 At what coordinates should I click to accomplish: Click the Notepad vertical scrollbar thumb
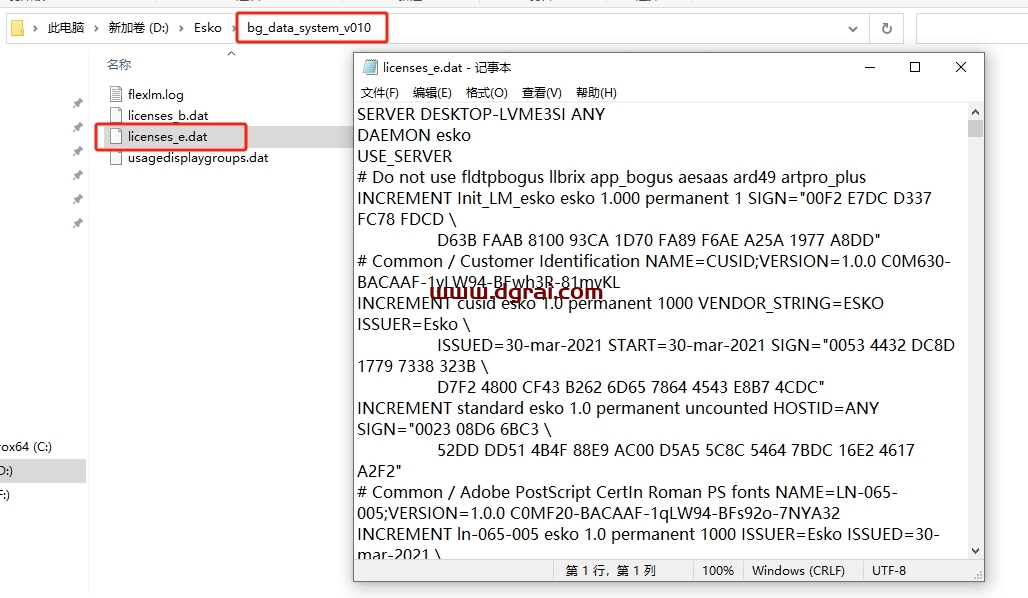pyautogui.click(x=975, y=129)
